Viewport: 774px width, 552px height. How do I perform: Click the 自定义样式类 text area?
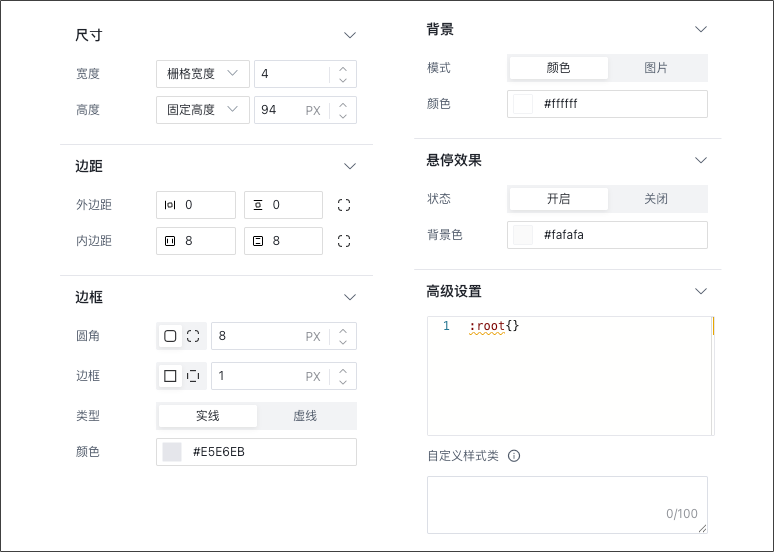566,504
